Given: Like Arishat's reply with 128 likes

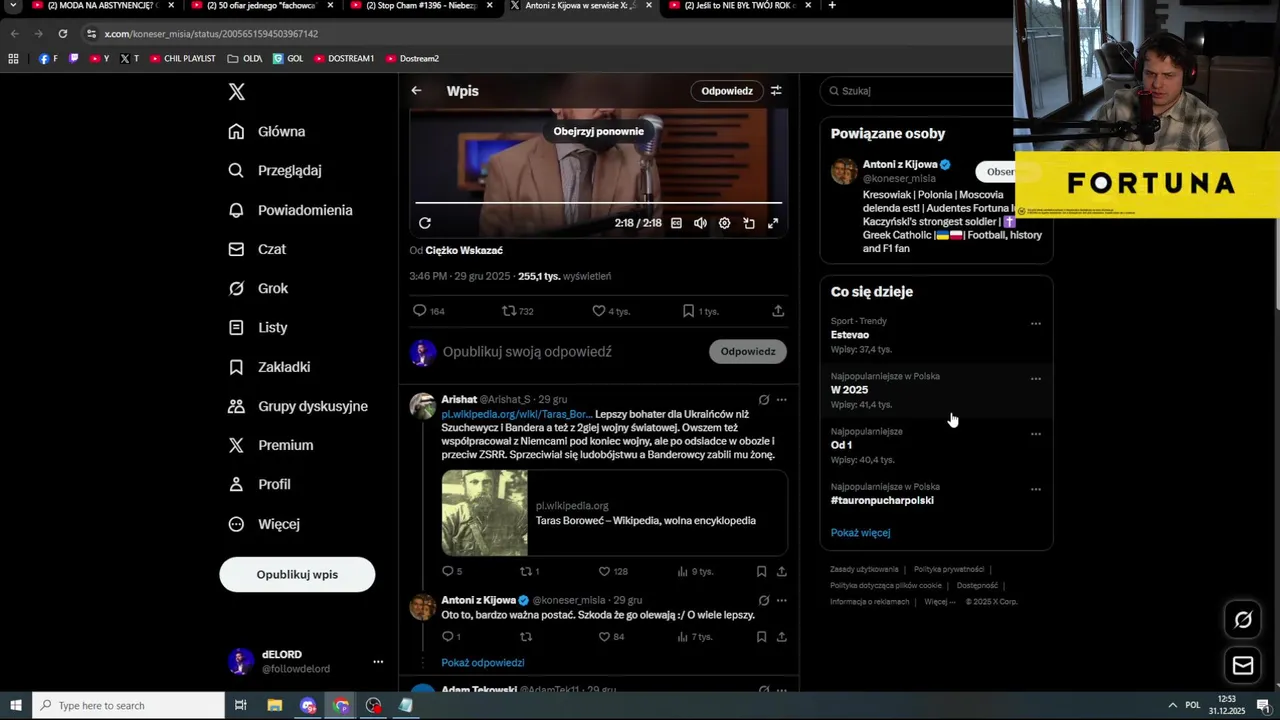Looking at the screenshot, I should coord(613,572).
